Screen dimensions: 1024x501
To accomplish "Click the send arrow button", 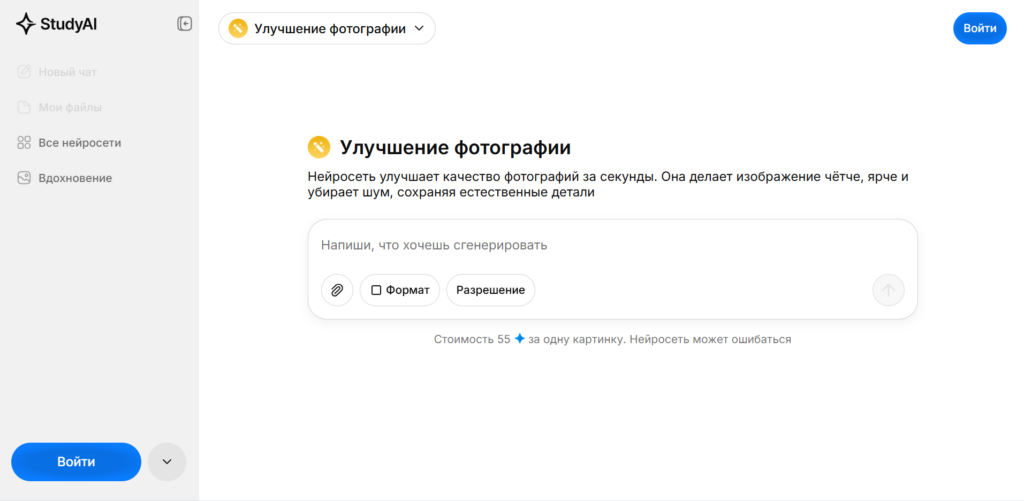I will click(888, 290).
